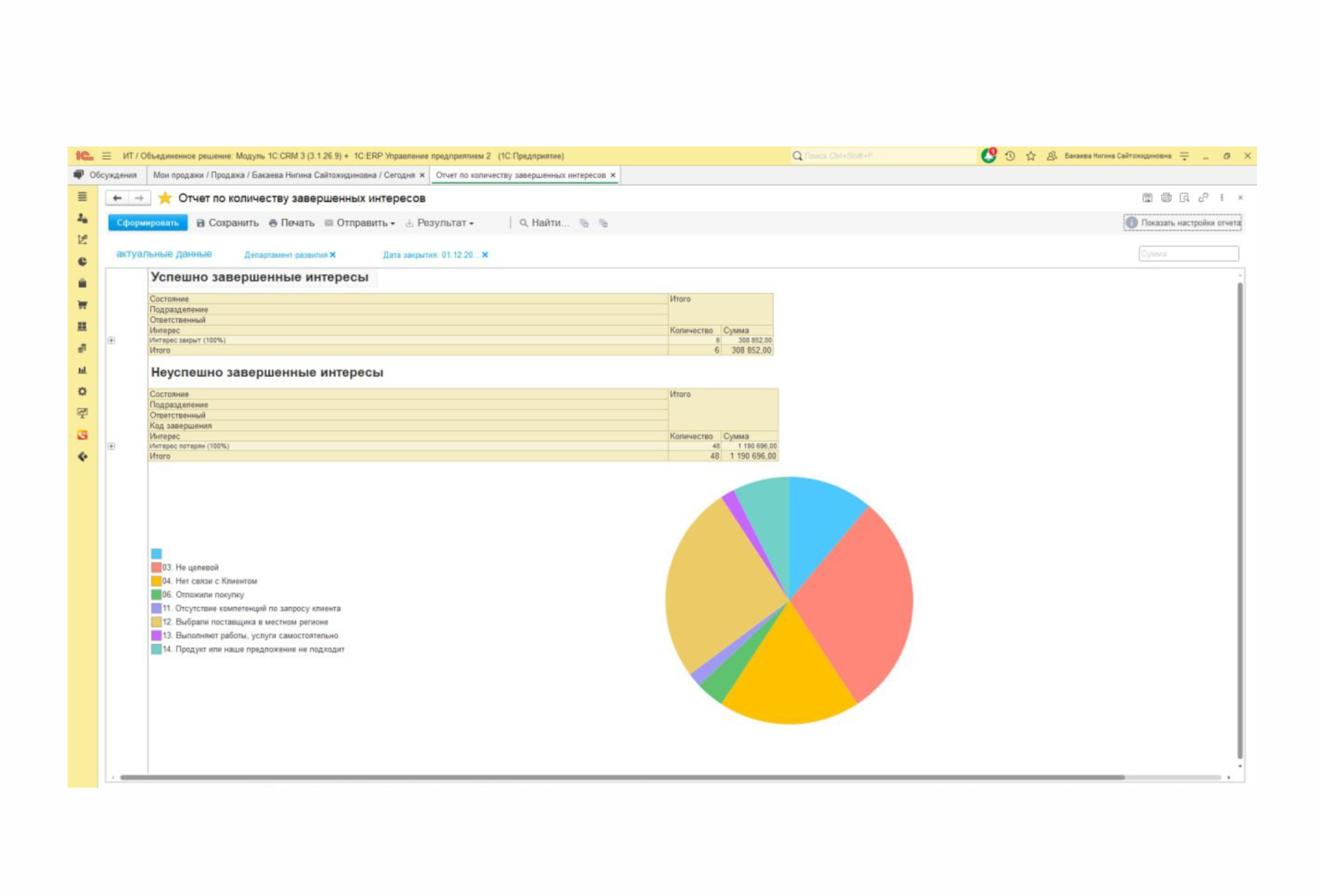Click the save-to-disk icon at top right
This screenshot has height=896, width=1320.
pos(1147,198)
